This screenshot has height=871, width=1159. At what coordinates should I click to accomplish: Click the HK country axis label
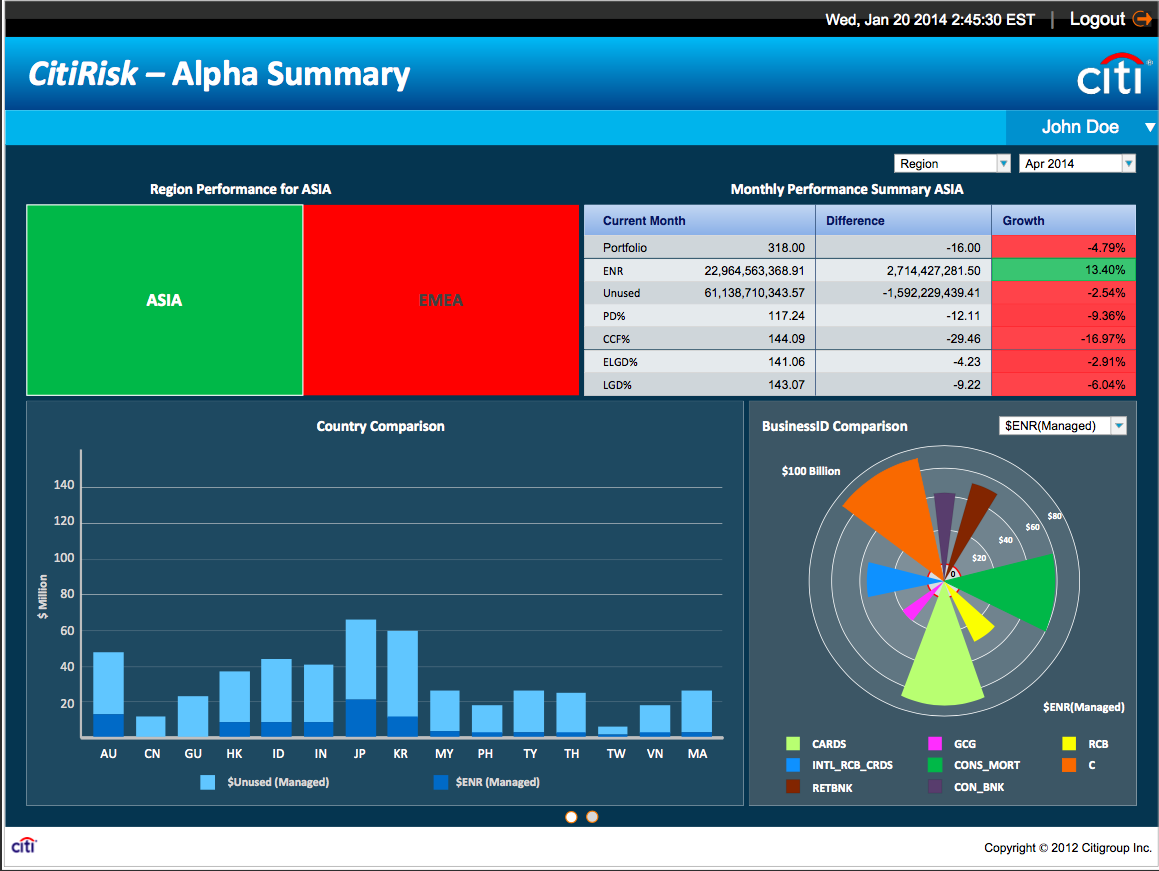click(234, 753)
